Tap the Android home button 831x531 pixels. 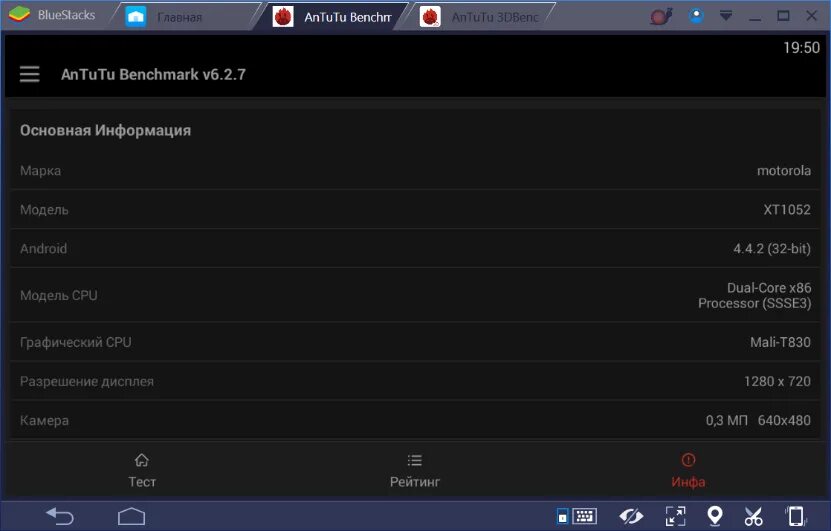click(x=131, y=516)
